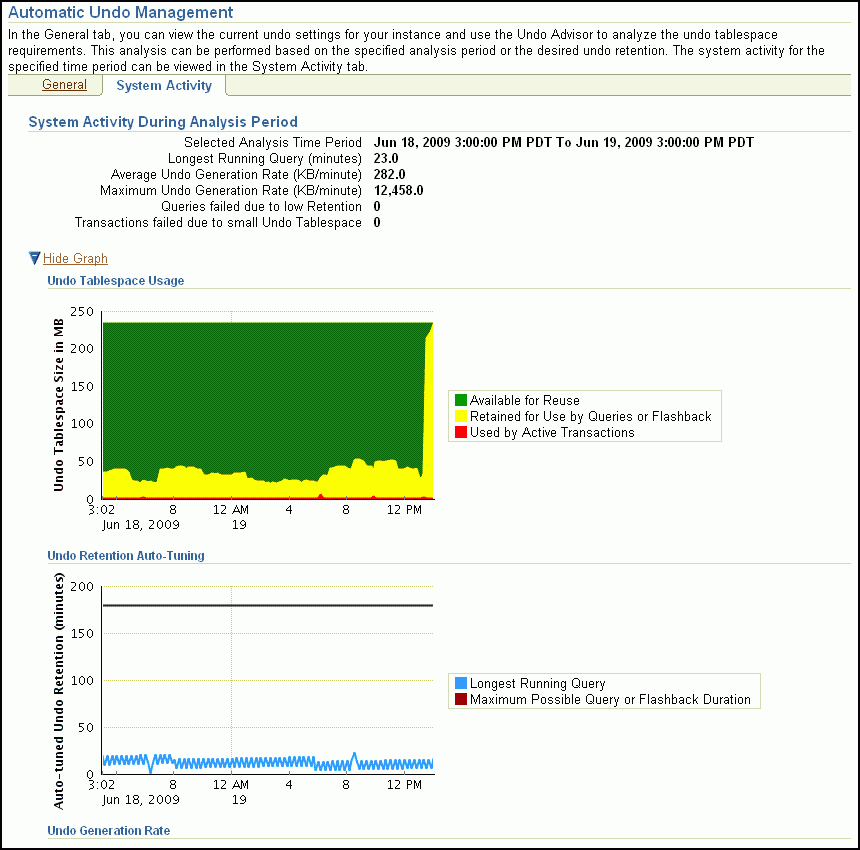Click the Hide Graph disclosure triangle
Screen dimensions: 860x850
click(34, 258)
